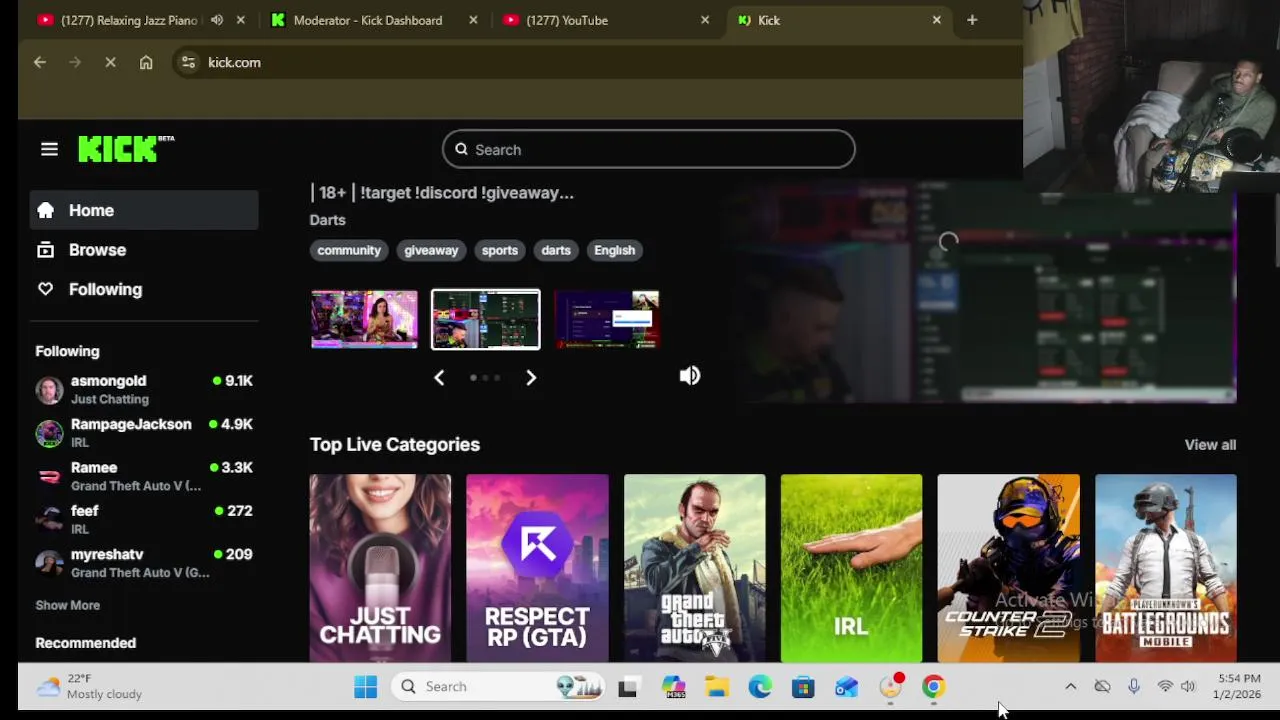Close the Moderator - Kick Dashboard tab
Image resolution: width=1280 pixels, height=720 pixels.
pyautogui.click(x=473, y=20)
